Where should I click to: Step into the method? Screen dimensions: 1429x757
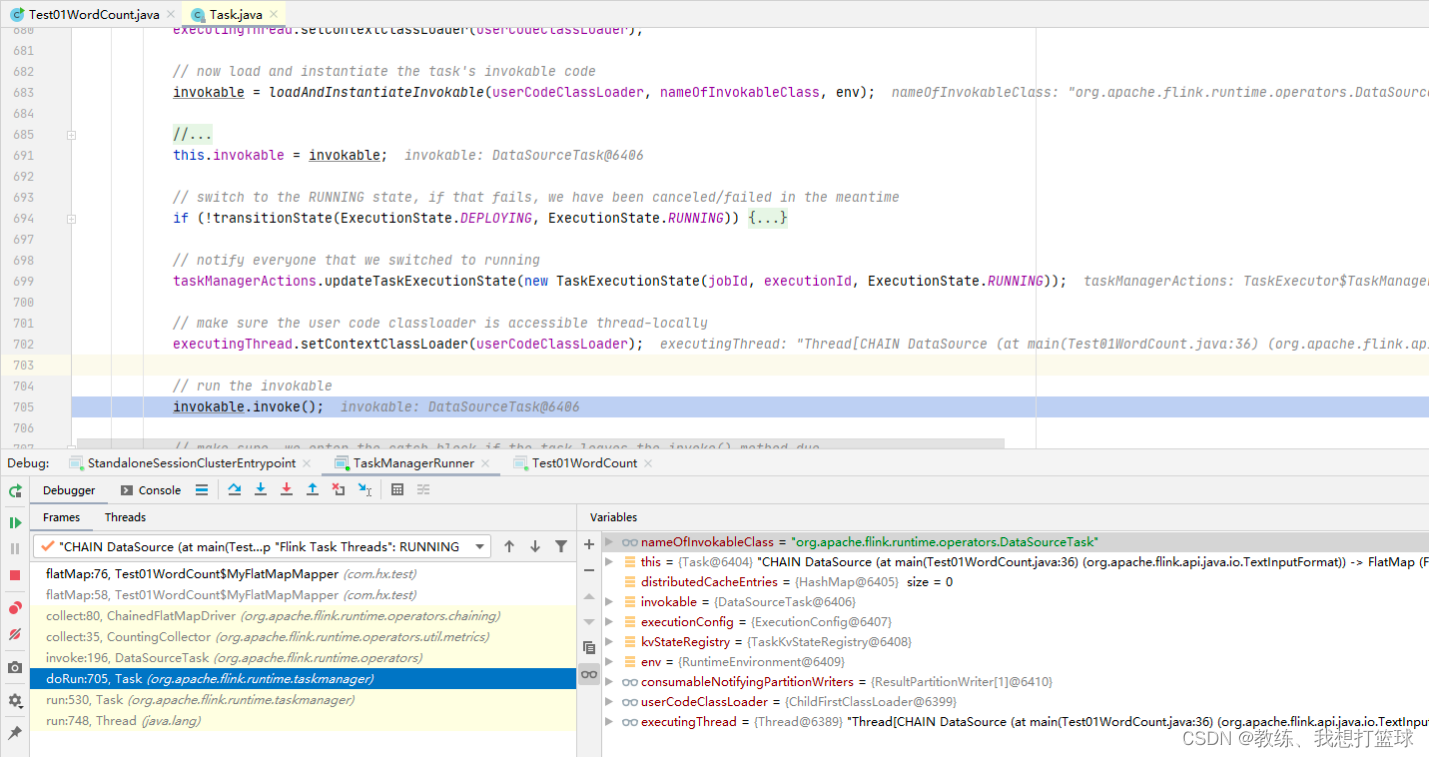coord(260,490)
